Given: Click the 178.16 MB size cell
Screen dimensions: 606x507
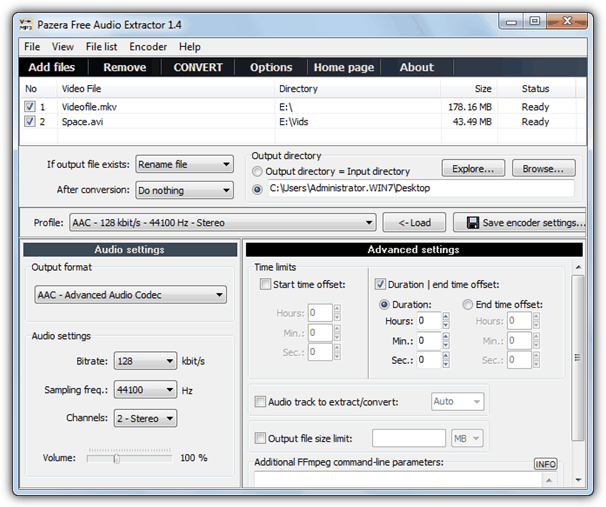Looking at the screenshot, I should click(470, 107).
